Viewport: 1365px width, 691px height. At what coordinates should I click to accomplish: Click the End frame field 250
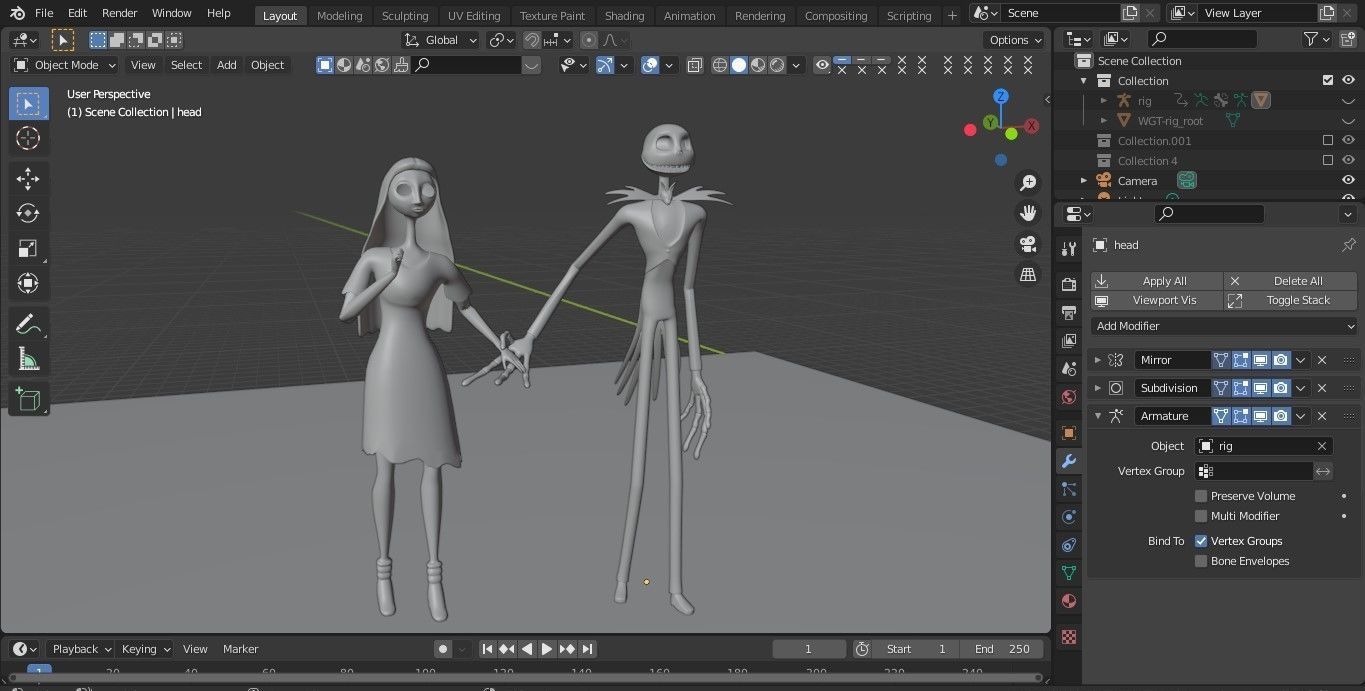pos(1003,649)
